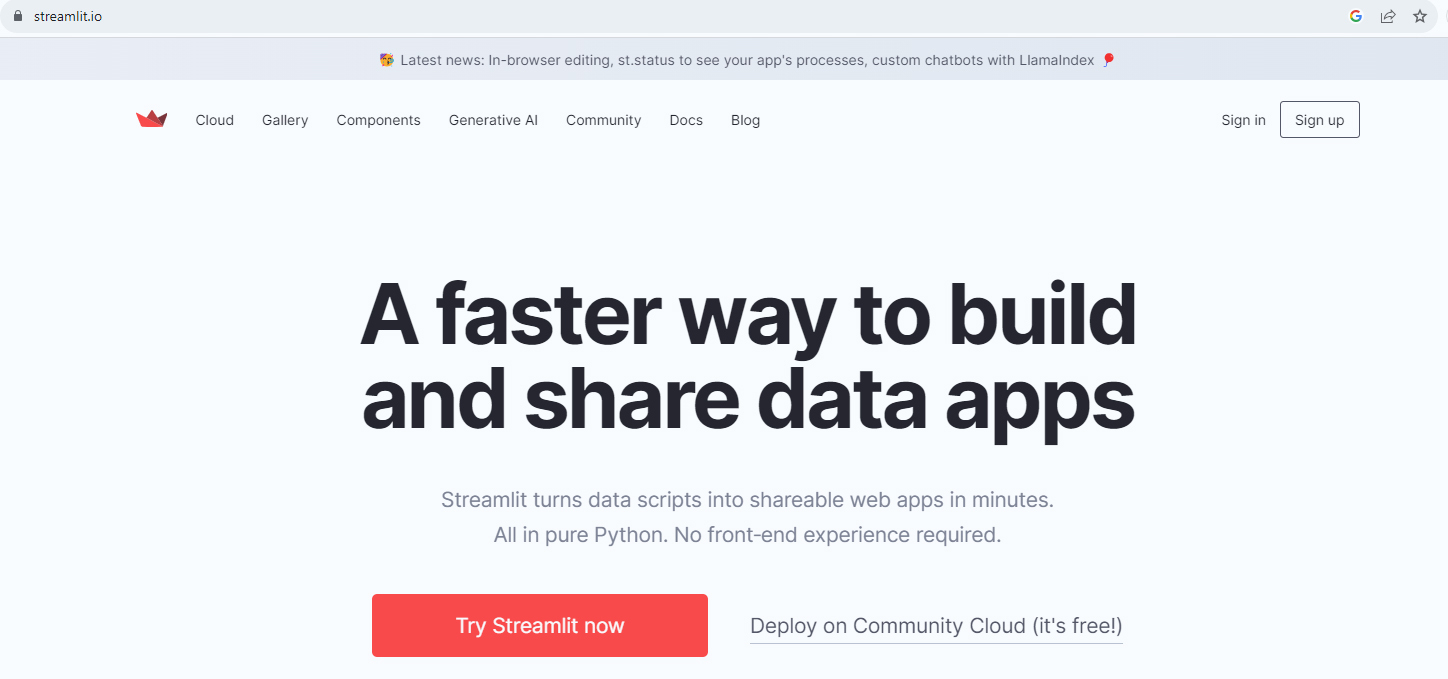
Task: Open the Docs page
Action: click(x=686, y=120)
